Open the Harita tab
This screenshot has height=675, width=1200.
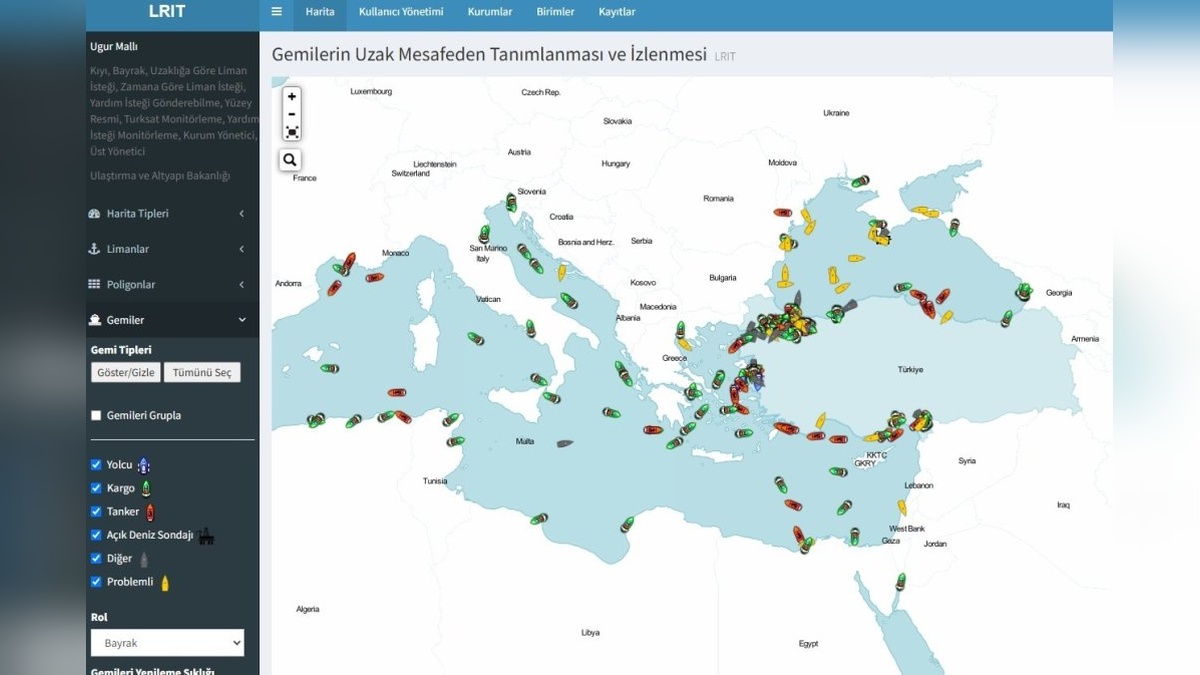click(x=320, y=12)
